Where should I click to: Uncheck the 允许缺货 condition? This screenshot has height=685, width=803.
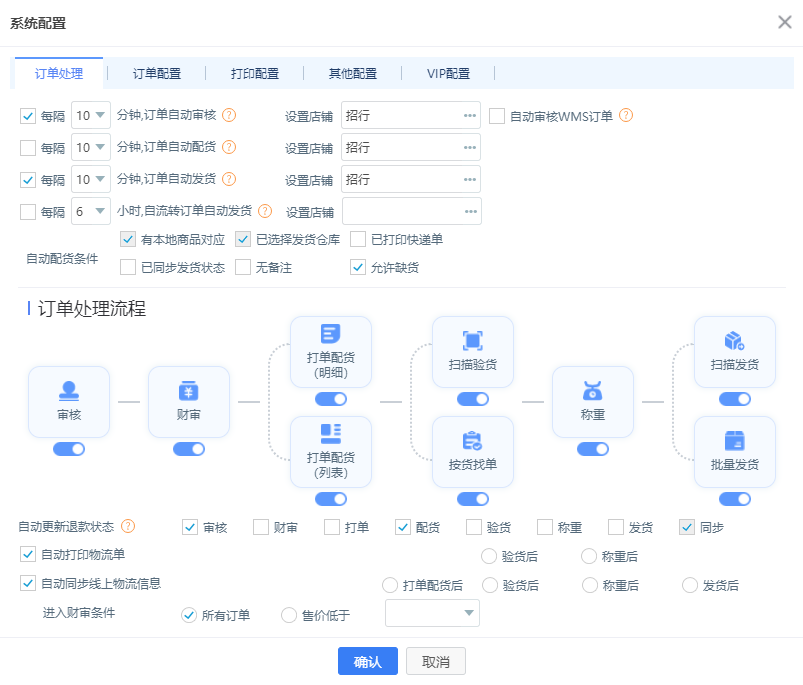(x=357, y=267)
